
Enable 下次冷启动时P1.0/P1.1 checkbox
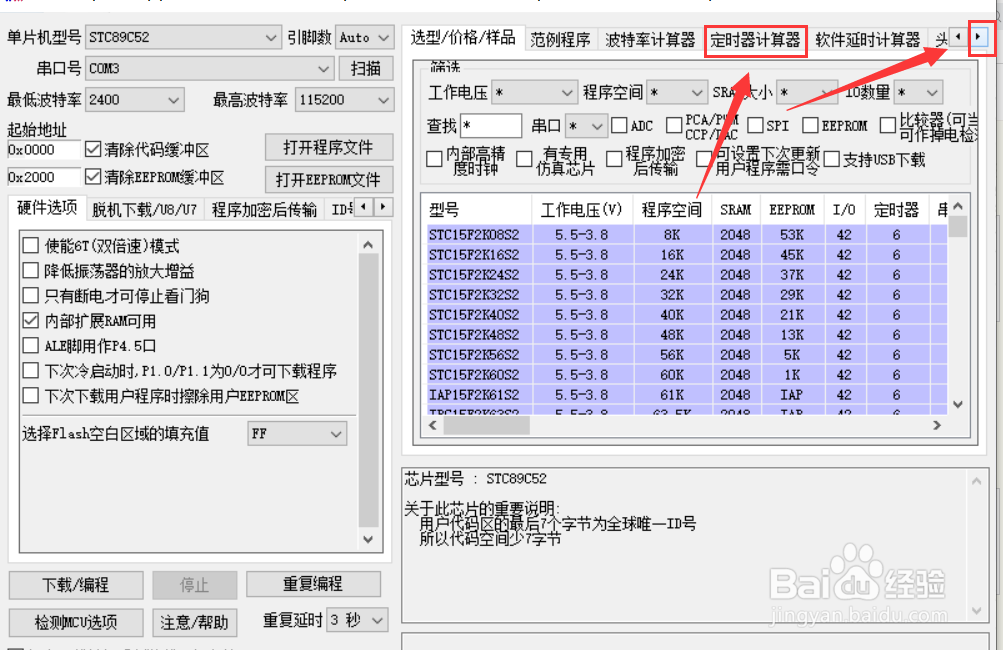30,370
